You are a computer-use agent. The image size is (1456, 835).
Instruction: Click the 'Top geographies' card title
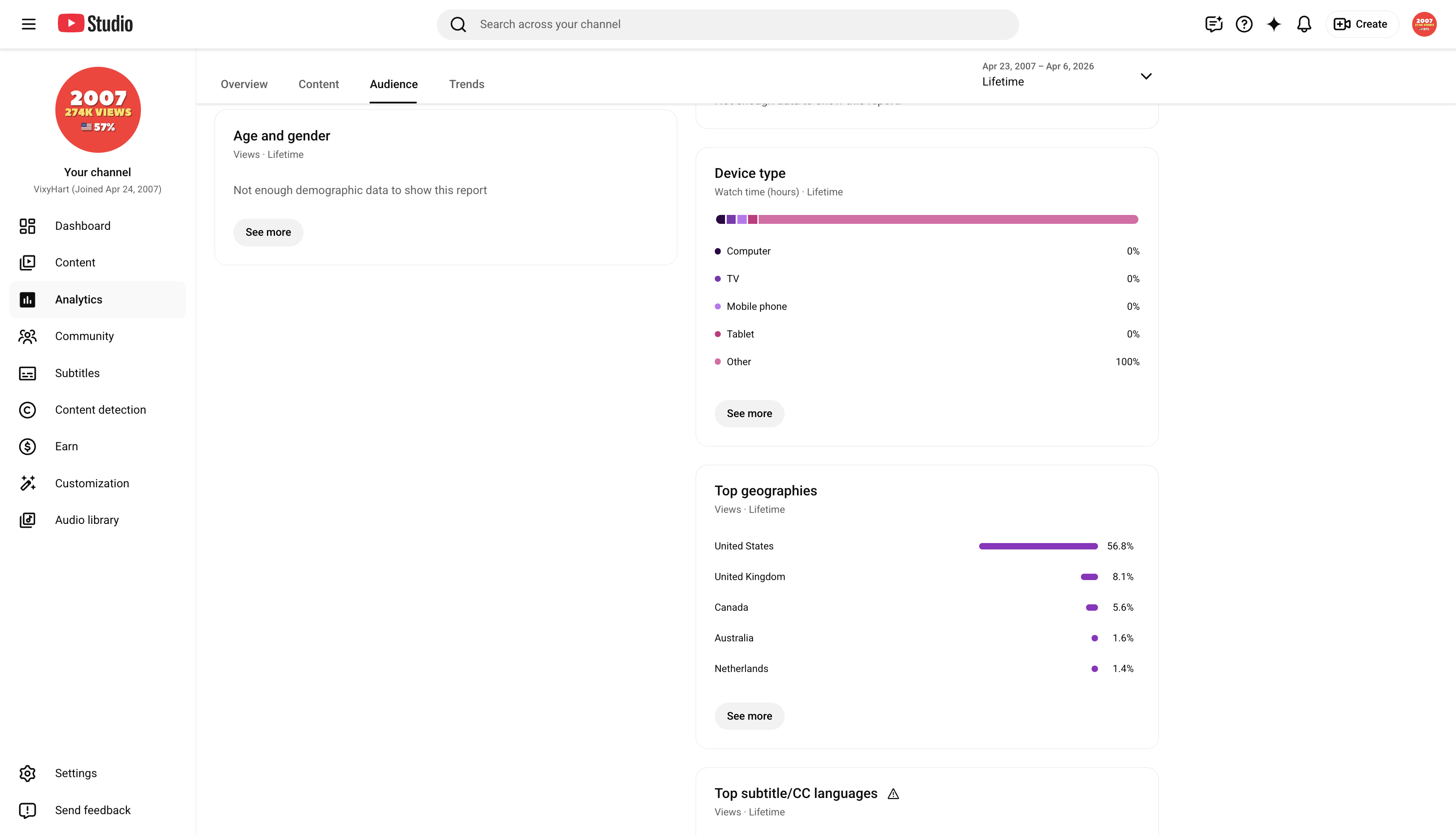[766, 491]
